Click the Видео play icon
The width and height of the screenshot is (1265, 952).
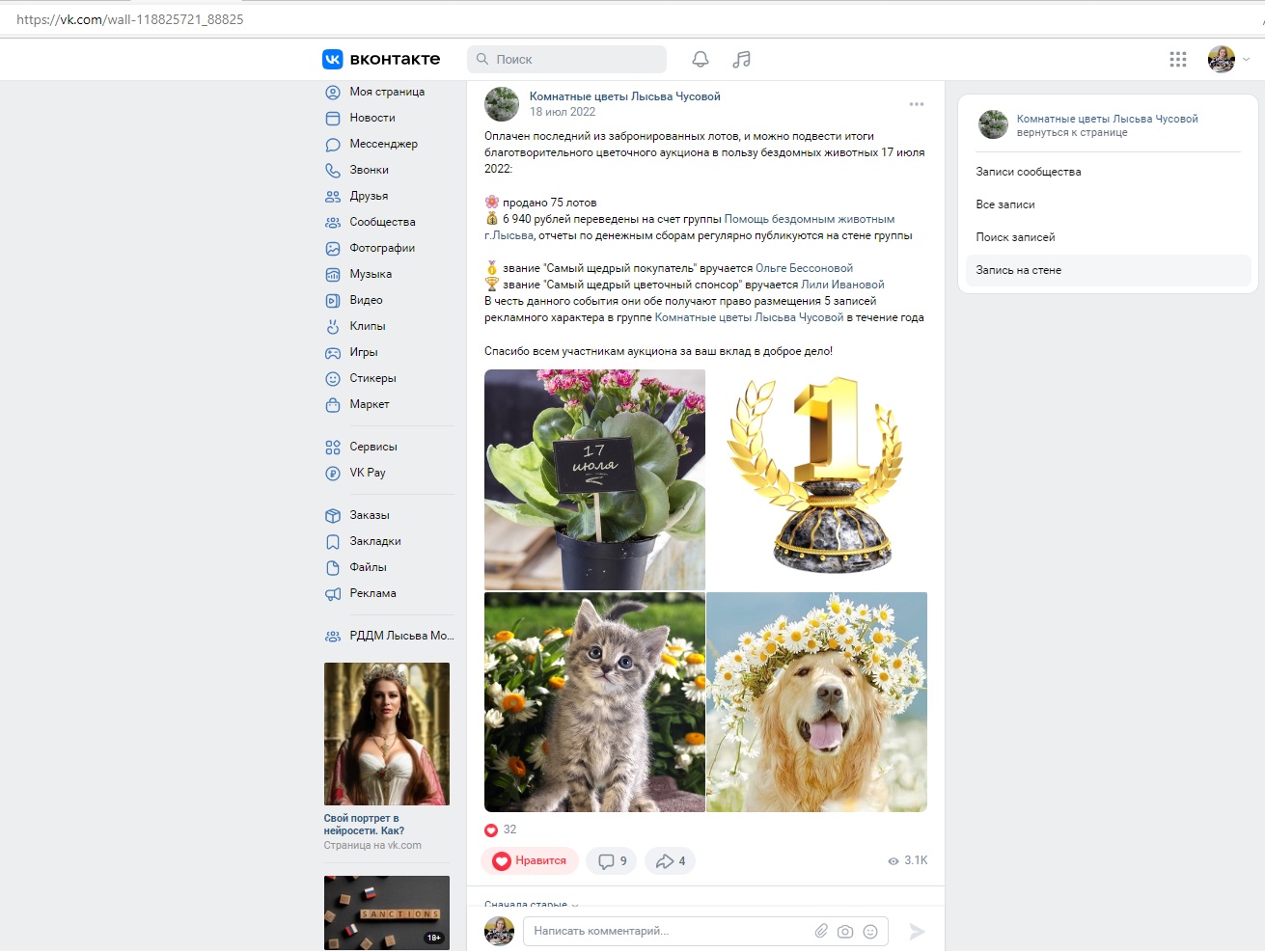coord(333,300)
